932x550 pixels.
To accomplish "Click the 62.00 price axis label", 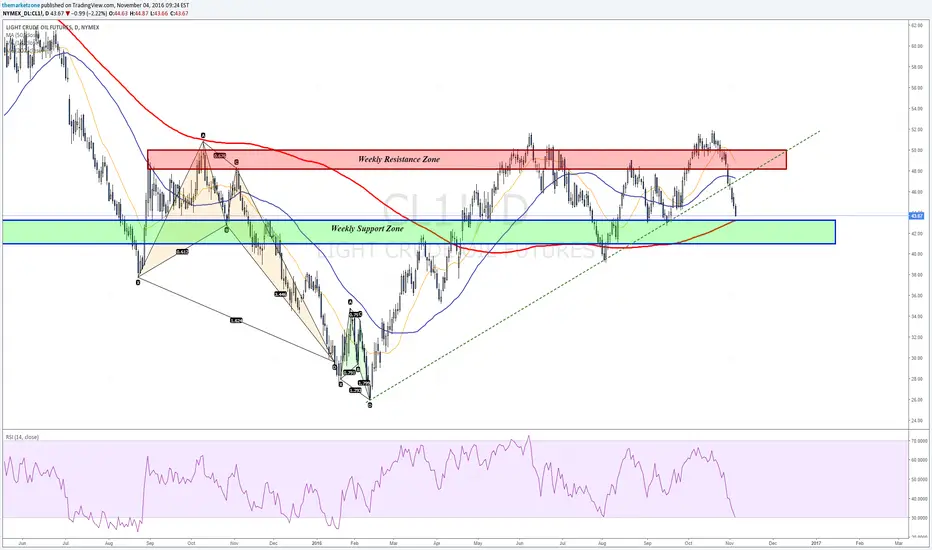I will (x=917, y=25).
